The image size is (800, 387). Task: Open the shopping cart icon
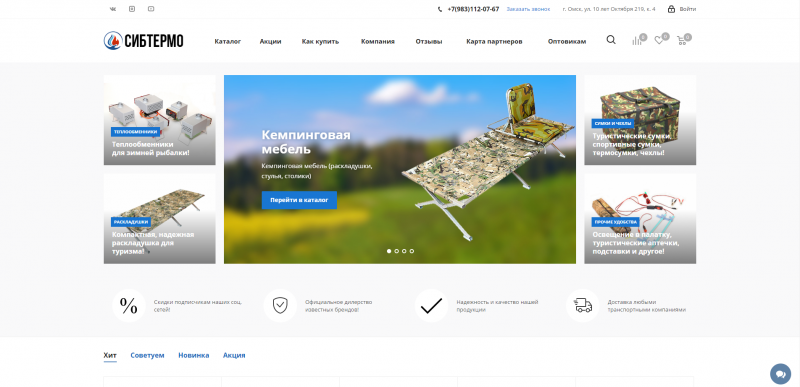(682, 41)
